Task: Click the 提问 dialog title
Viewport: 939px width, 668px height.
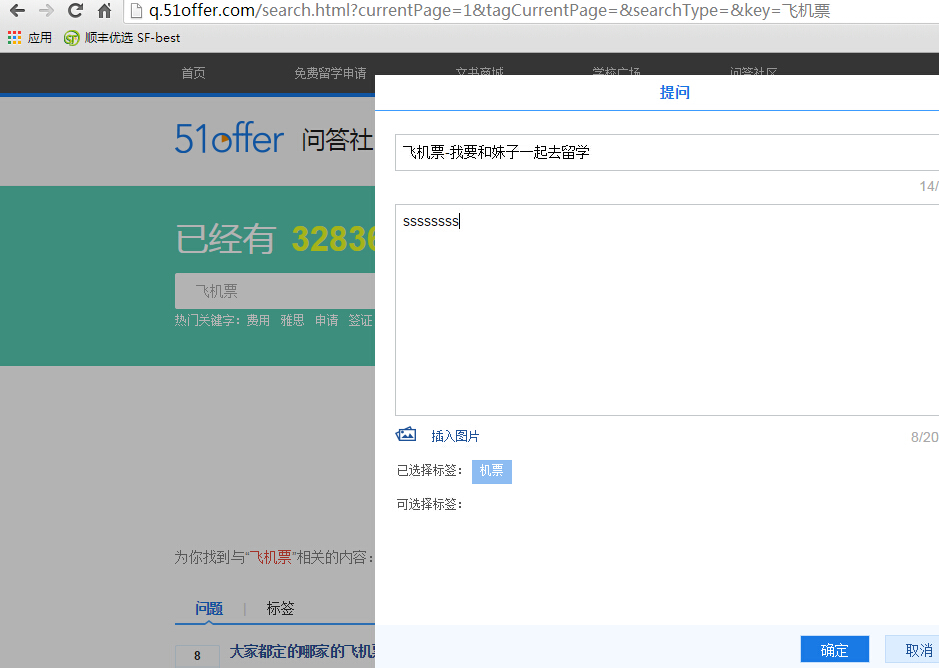Action: (674, 92)
